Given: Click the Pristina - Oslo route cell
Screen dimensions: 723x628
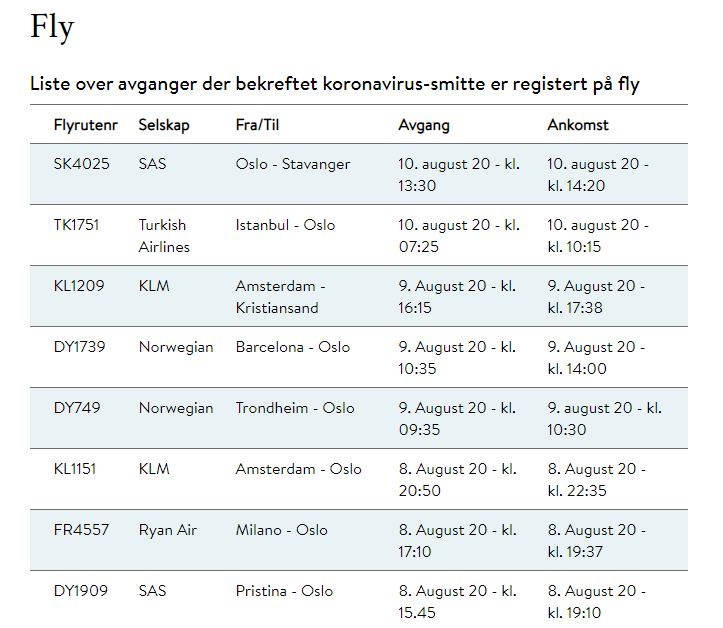Looking at the screenshot, I should pyautogui.click(x=284, y=591).
